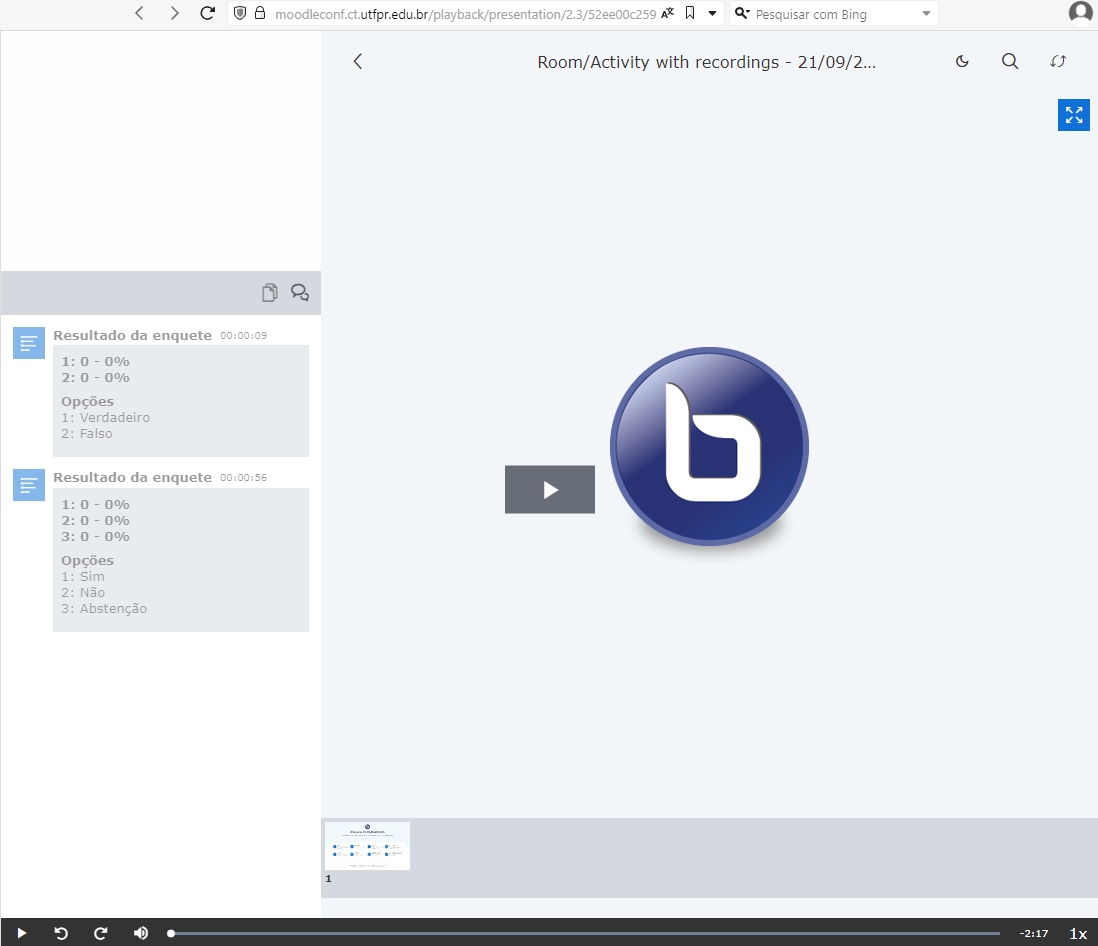1098x946 pixels.
Task: Click the recording title Room/Activity with recordings
Action: pos(706,62)
